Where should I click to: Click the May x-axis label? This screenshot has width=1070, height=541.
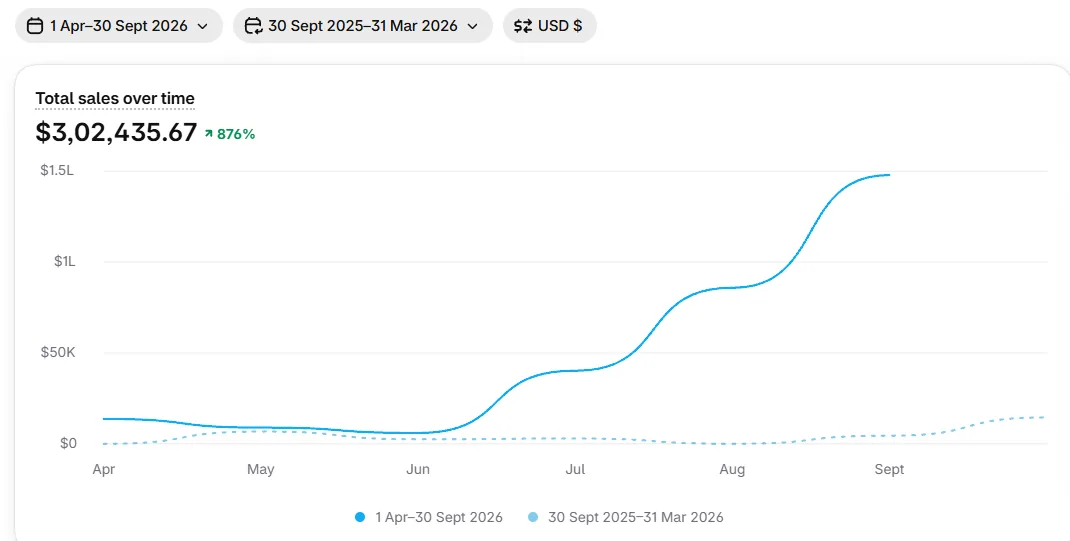point(261,469)
